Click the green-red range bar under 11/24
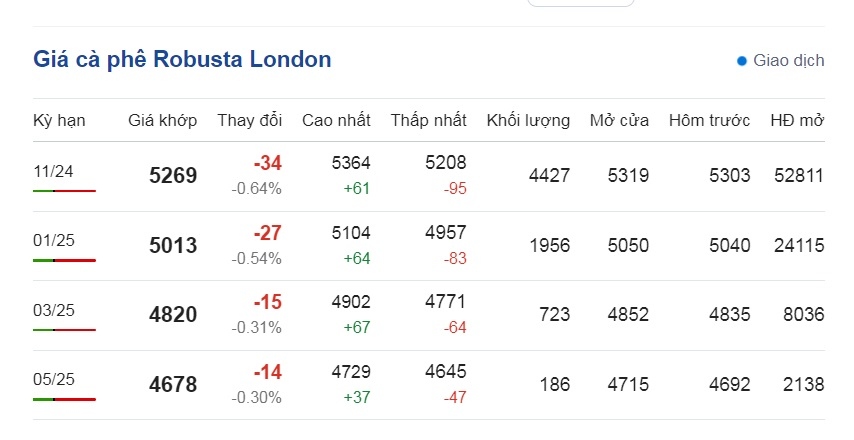Image resolution: width=854 pixels, height=440 pixels. [x=64, y=191]
